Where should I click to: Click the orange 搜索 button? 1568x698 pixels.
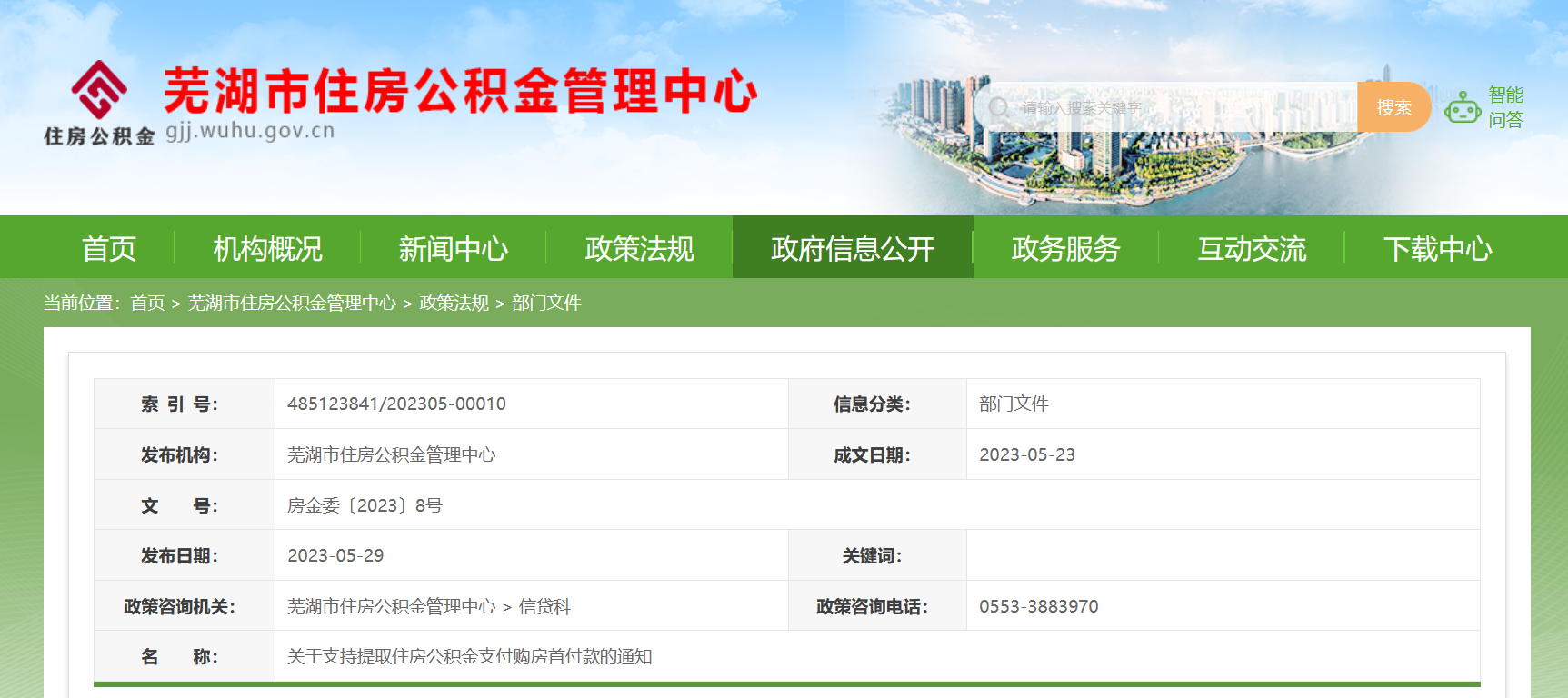[1393, 107]
